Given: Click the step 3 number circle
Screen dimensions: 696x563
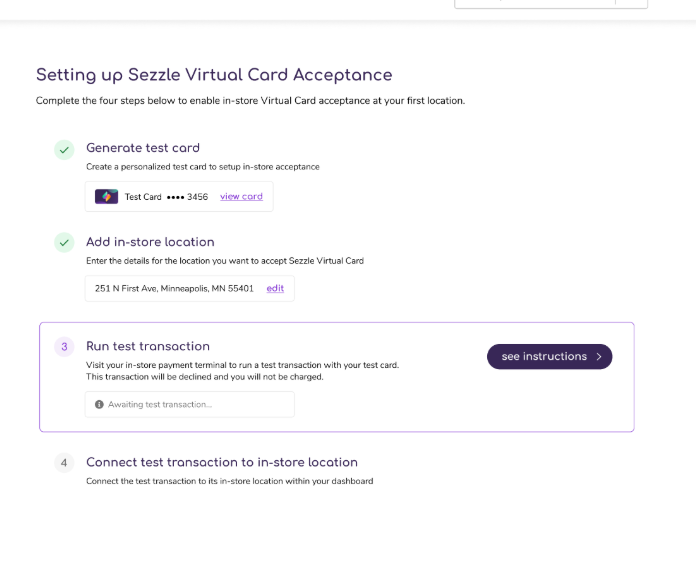Looking at the screenshot, I should 64,347.
